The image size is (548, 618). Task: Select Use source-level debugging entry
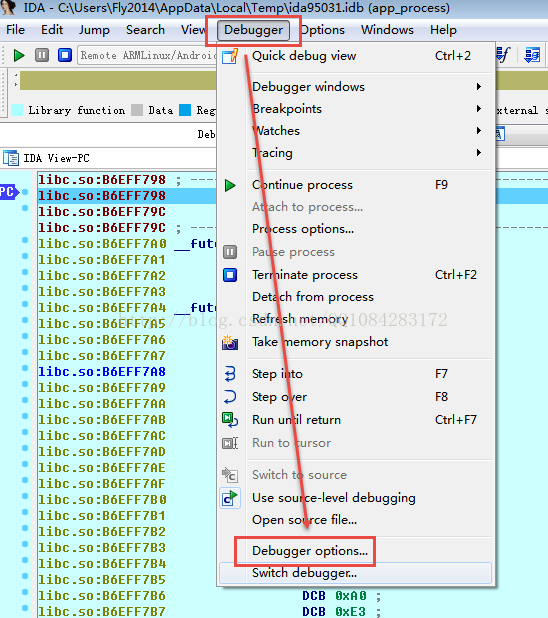(334, 498)
